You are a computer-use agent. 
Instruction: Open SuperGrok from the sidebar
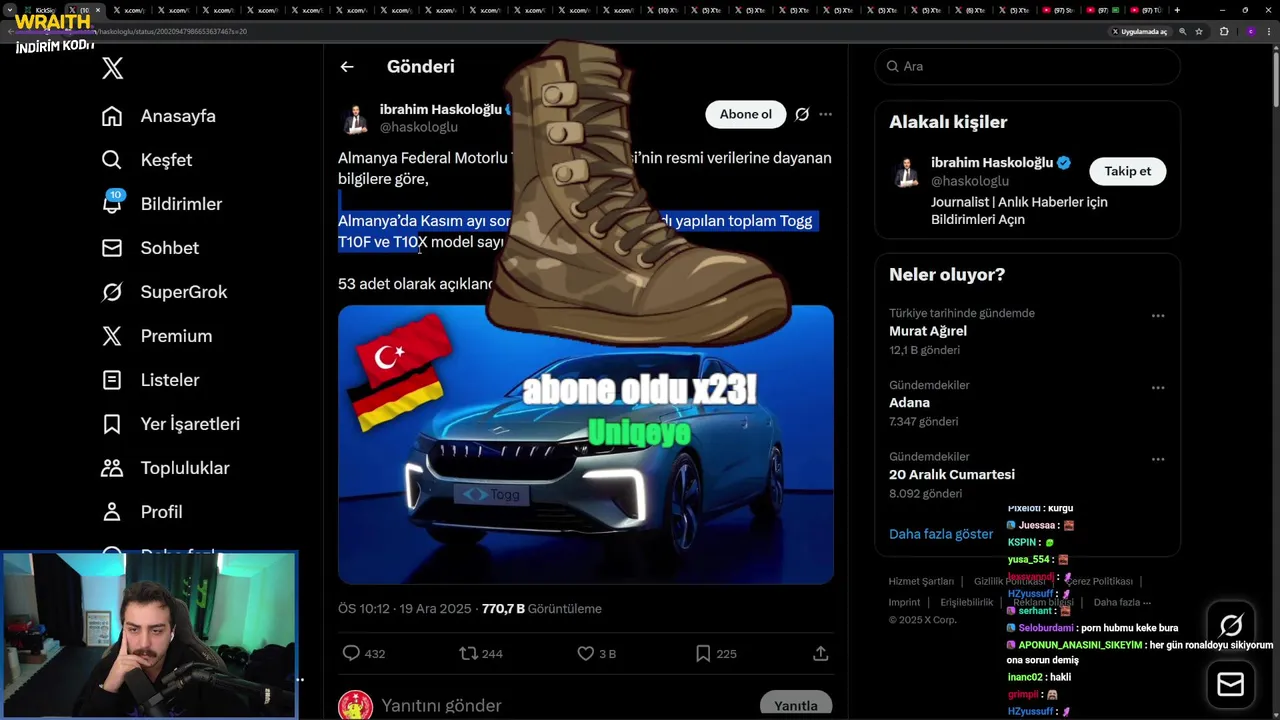pos(165,292)
